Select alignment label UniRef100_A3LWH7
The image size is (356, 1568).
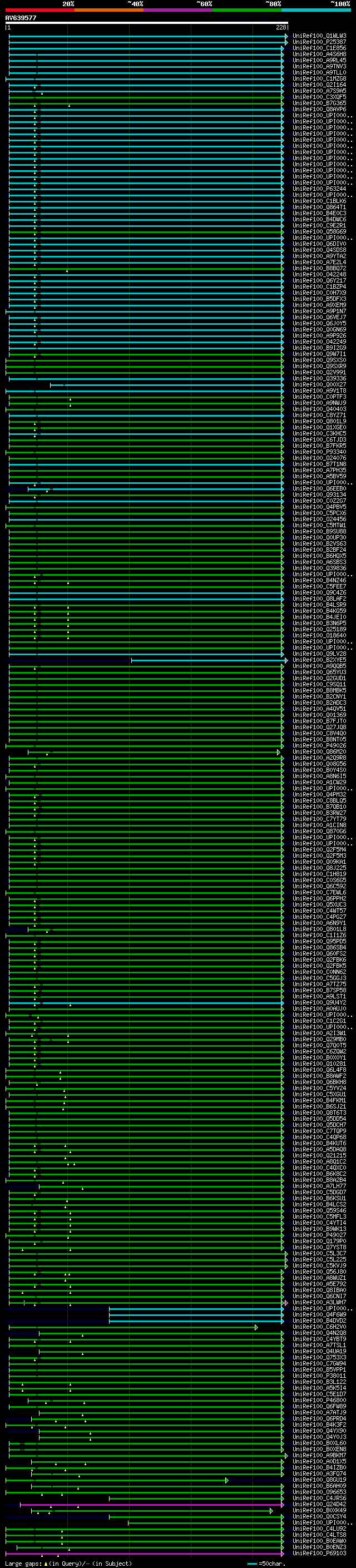click(319, 1302)
